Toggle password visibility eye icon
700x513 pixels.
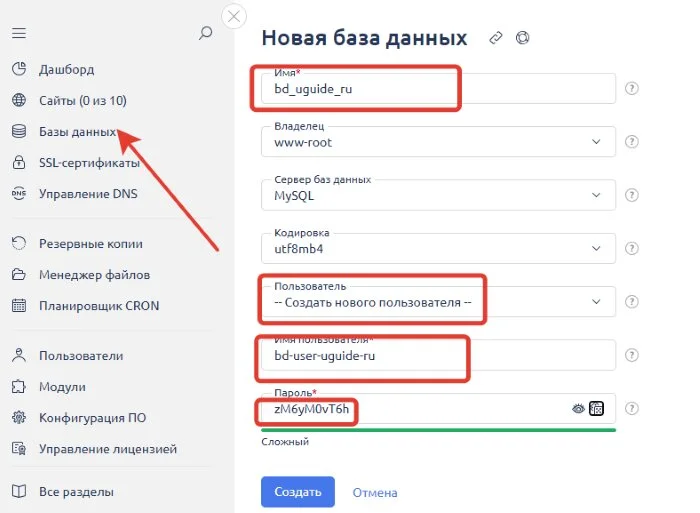pos(578,408)
